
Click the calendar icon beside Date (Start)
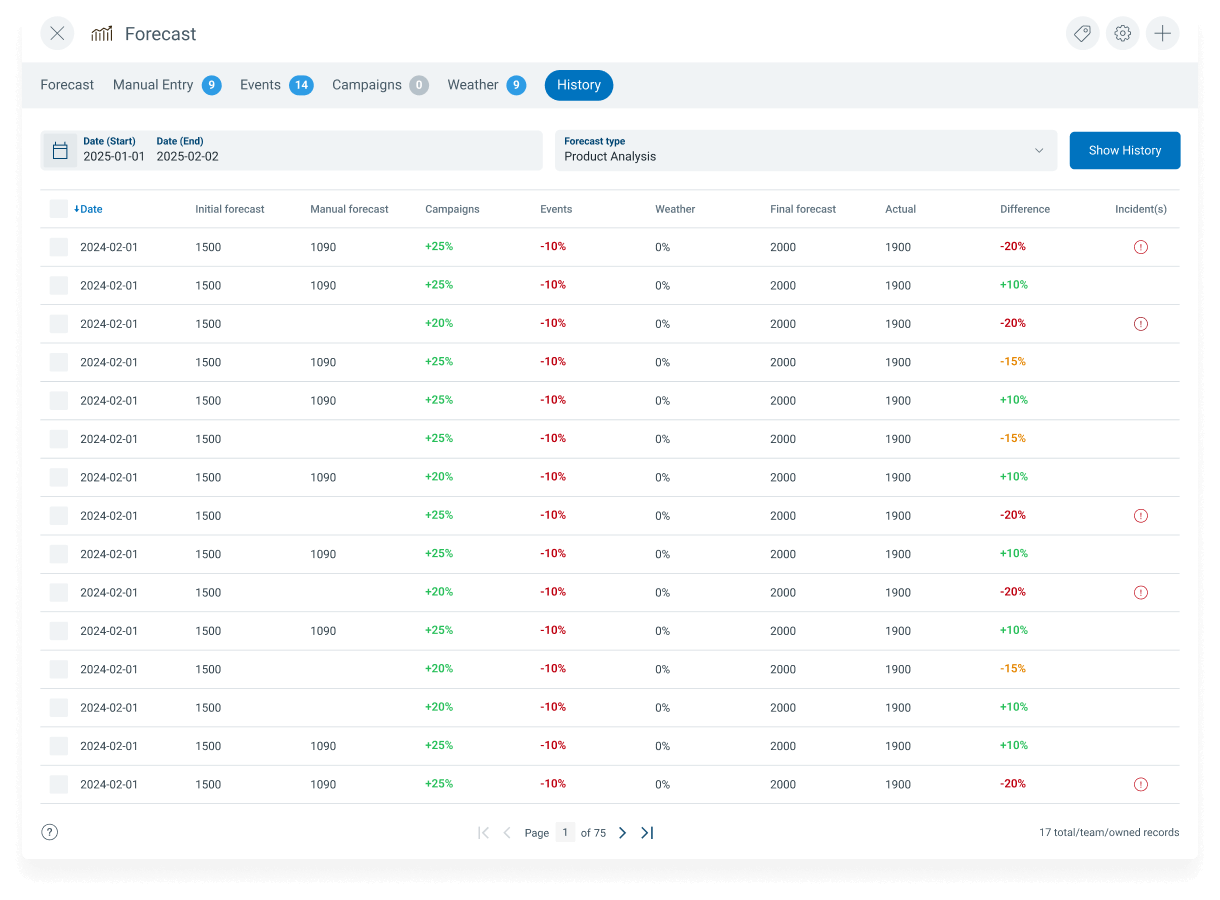pos(60,150)
